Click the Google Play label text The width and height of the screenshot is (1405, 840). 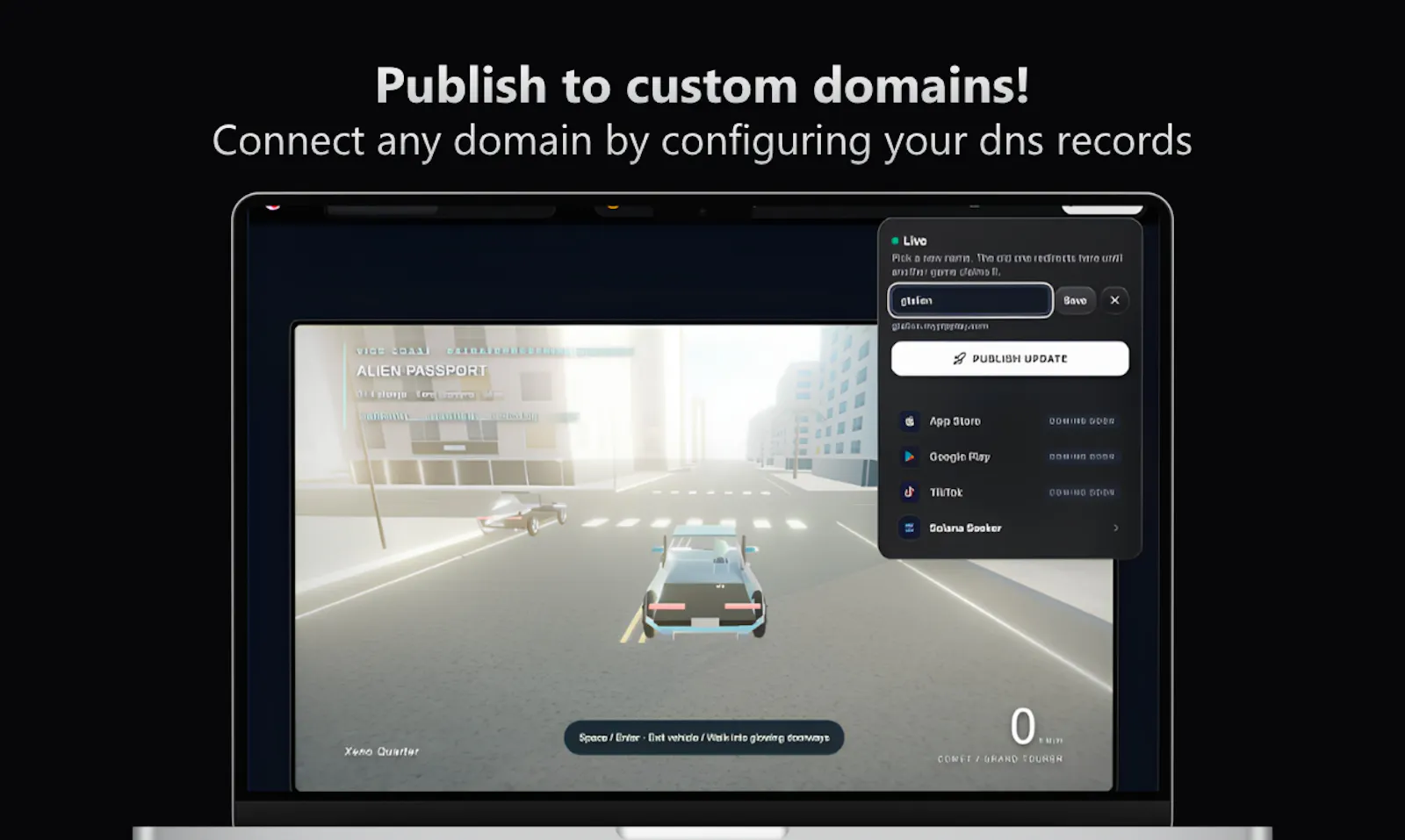[x=960, y=456]
